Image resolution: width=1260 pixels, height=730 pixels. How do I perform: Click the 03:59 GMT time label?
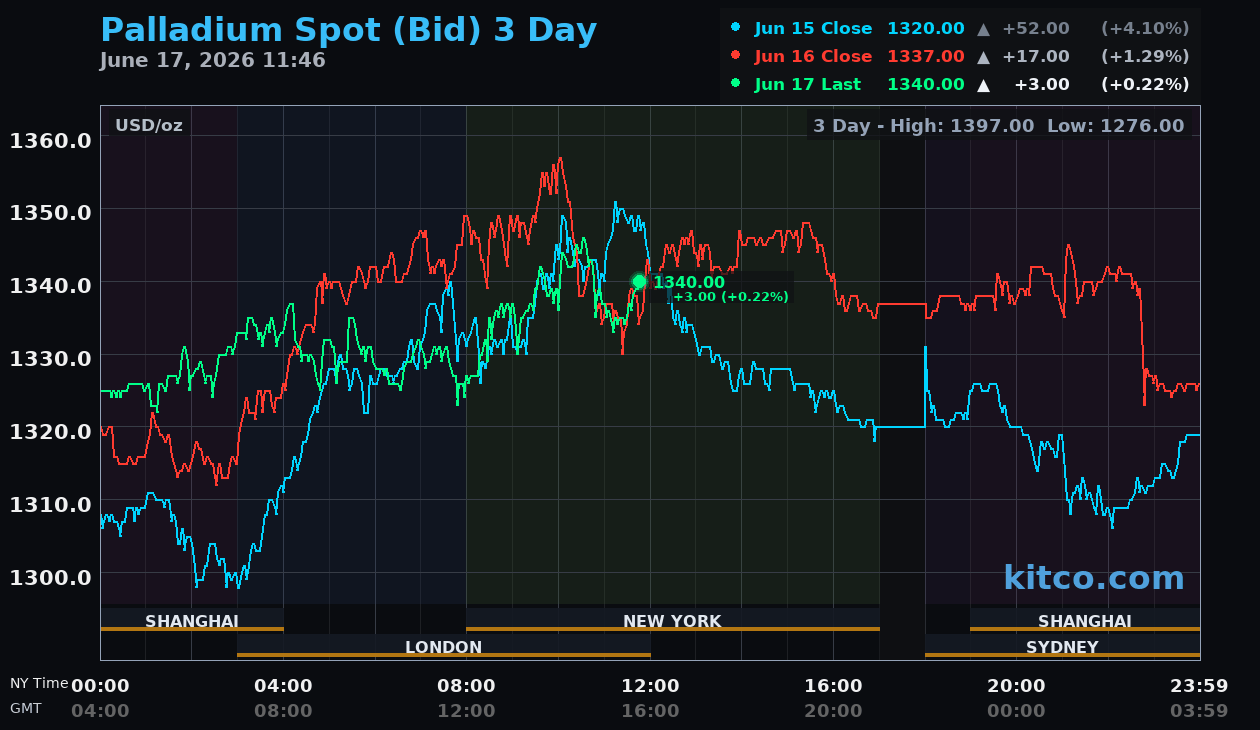1199,711
